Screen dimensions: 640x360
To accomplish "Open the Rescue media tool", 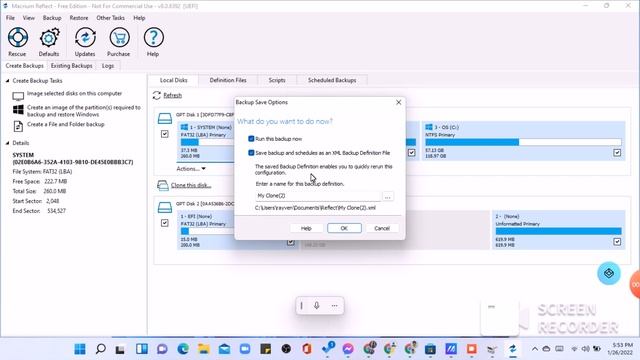I will 17,42.
